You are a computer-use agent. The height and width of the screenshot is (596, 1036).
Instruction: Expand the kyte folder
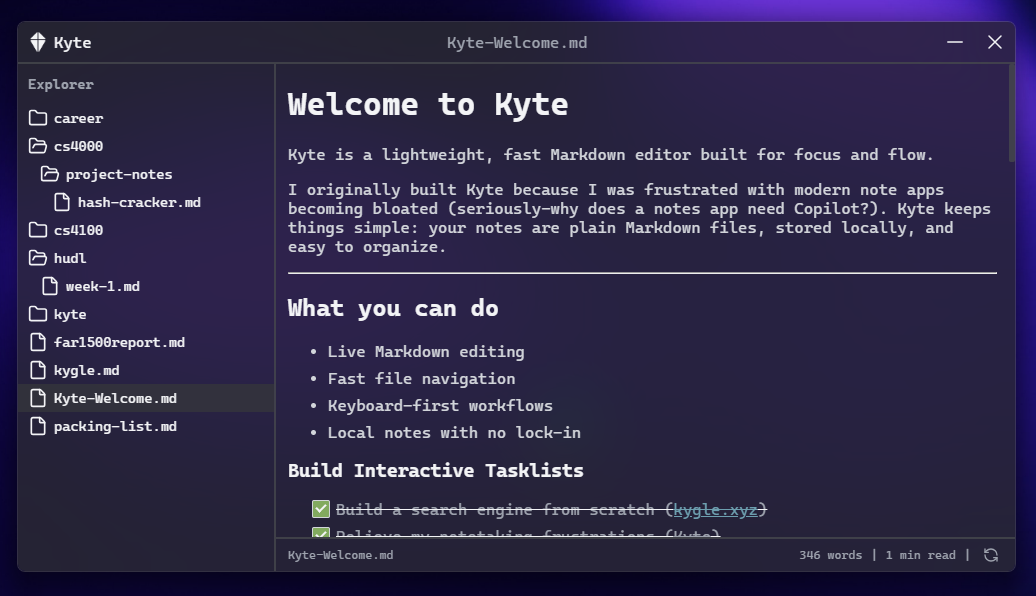pos(146,315)
